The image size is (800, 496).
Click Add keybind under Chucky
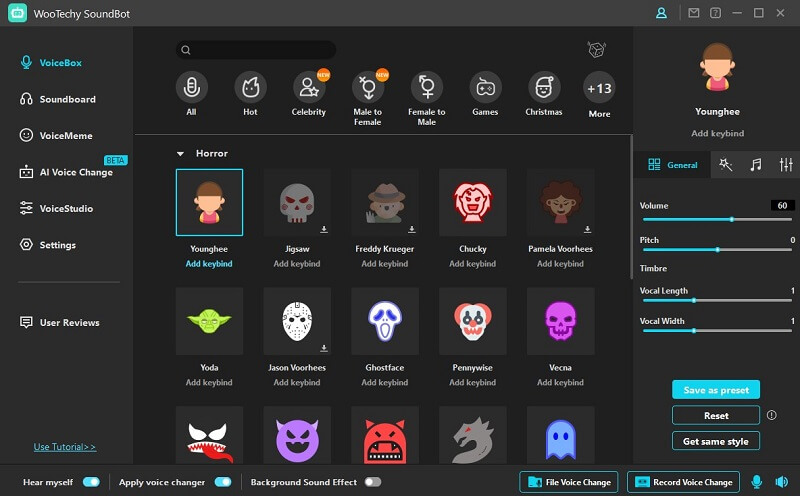click(x=472, y=264)
